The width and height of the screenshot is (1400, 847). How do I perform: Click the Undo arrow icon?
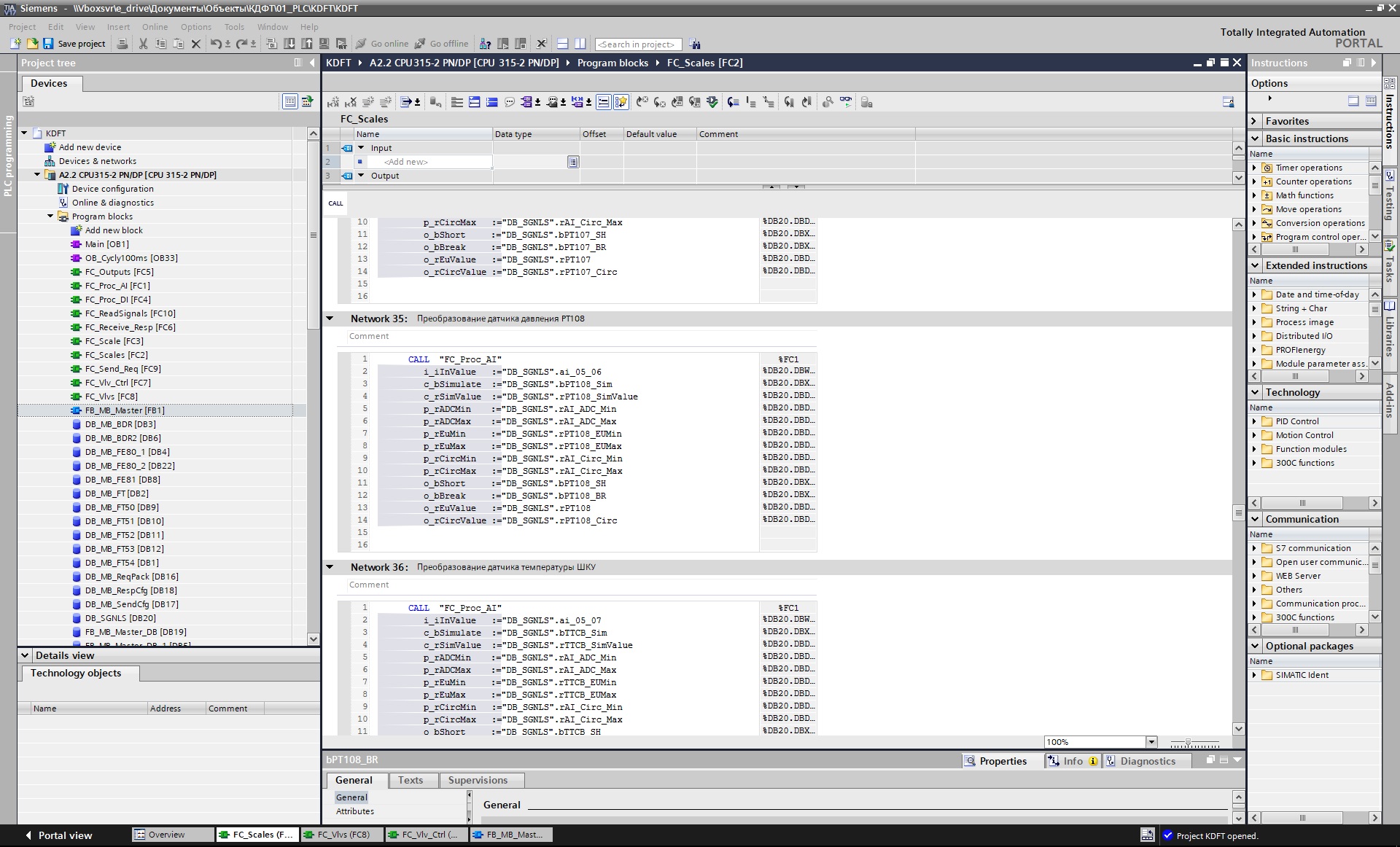pyautogui.click(x=216, y=44)
